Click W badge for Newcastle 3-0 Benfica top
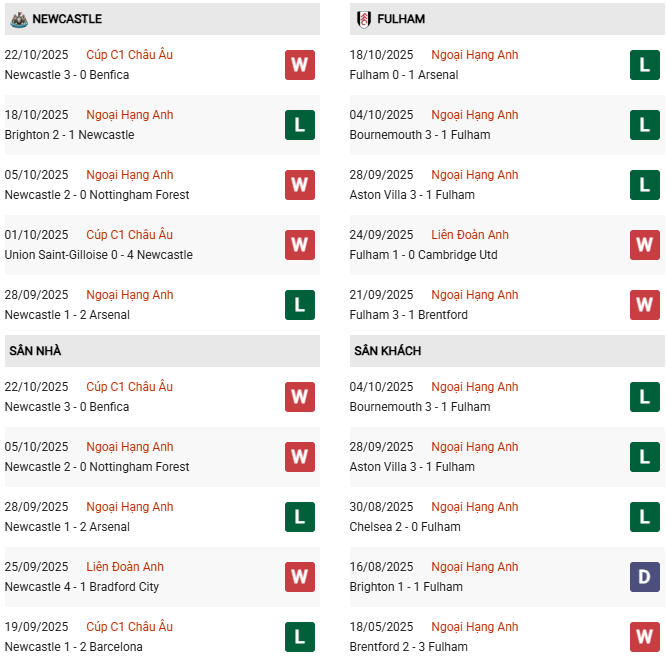 [299, 65]
